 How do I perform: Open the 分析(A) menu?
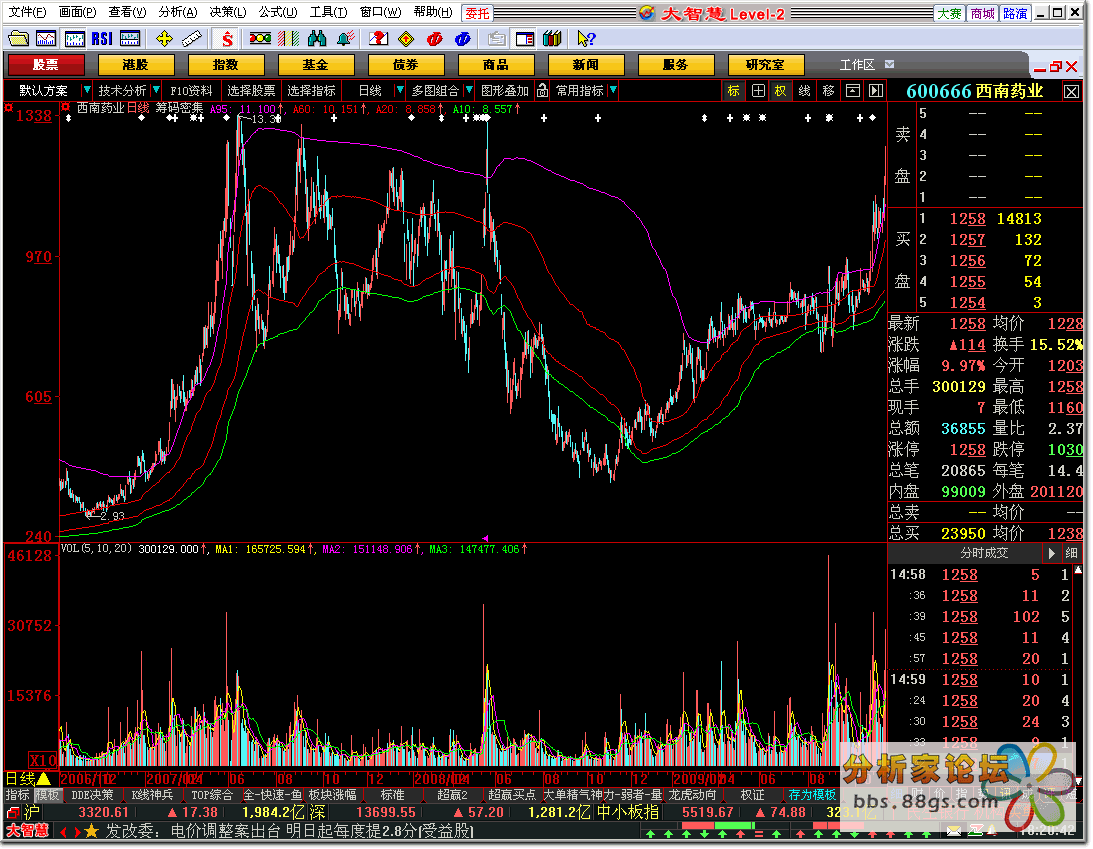[178, 13]
